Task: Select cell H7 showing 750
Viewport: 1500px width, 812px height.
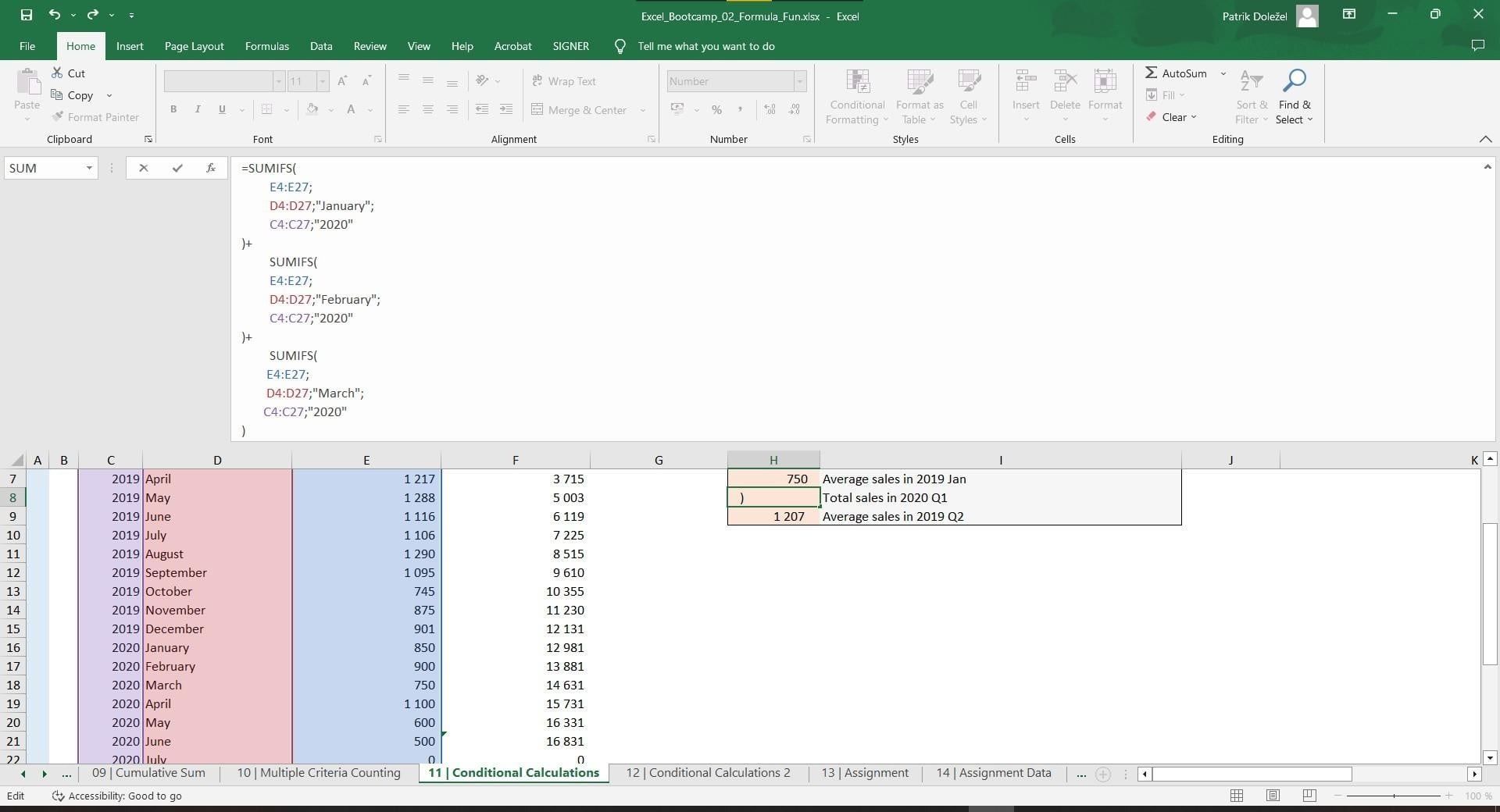Action: 773,479
